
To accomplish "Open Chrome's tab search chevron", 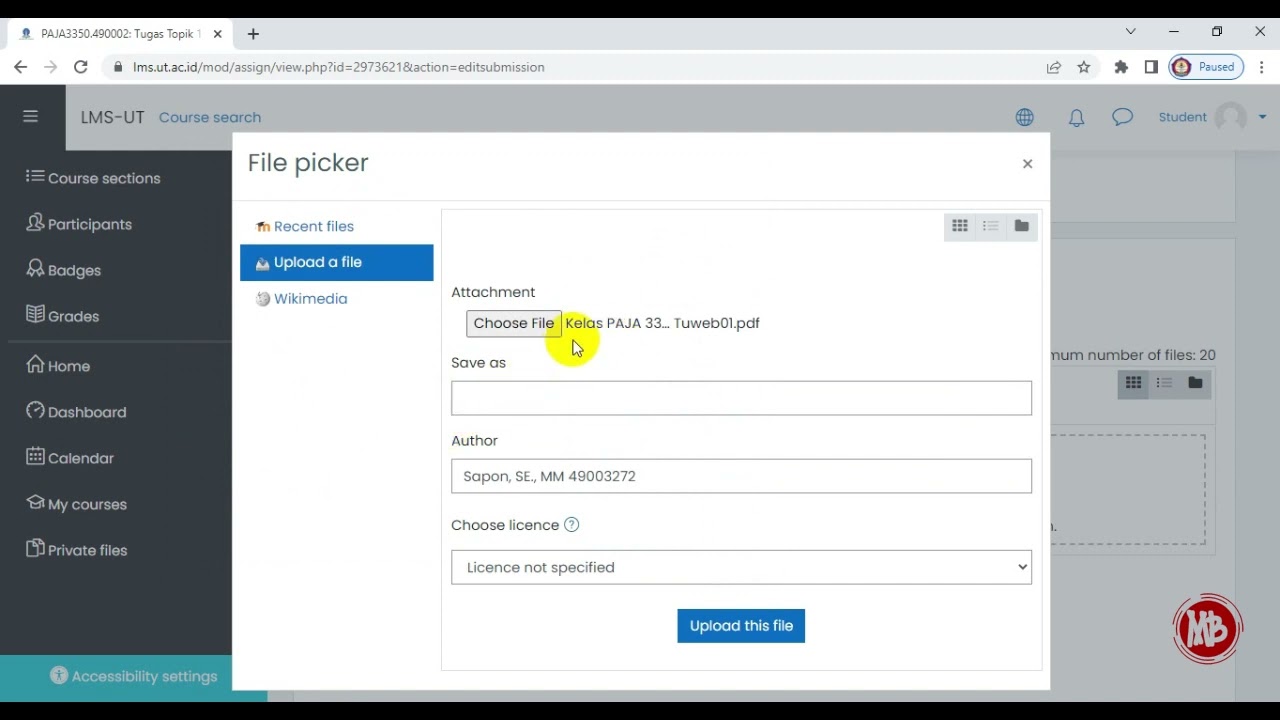I will 1130,32.
